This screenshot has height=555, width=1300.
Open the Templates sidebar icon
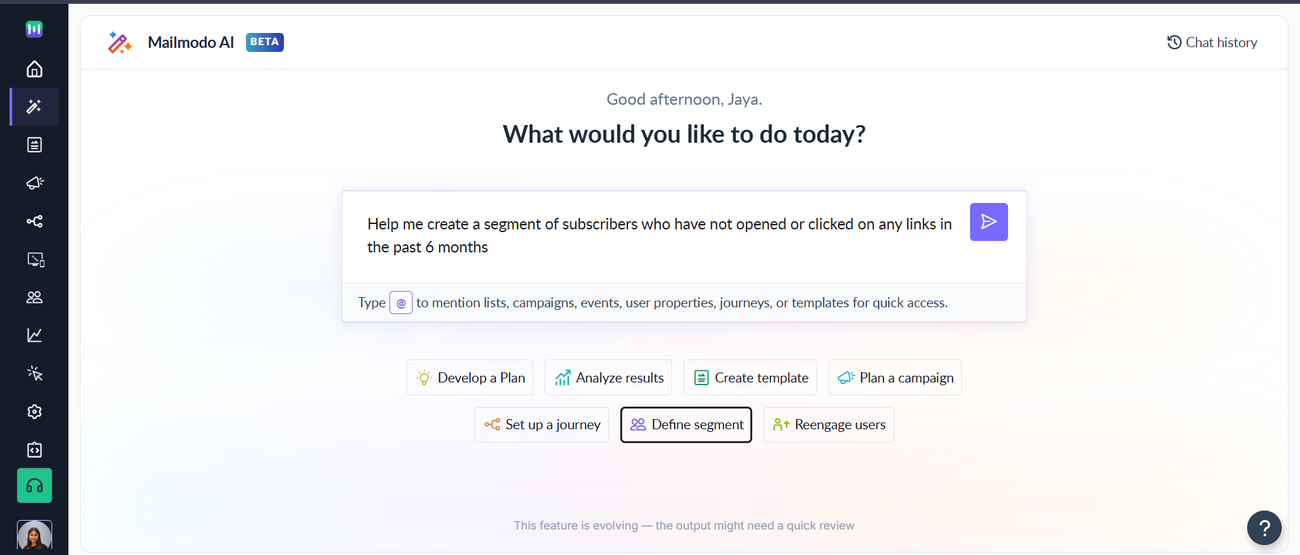click(34, 145)
